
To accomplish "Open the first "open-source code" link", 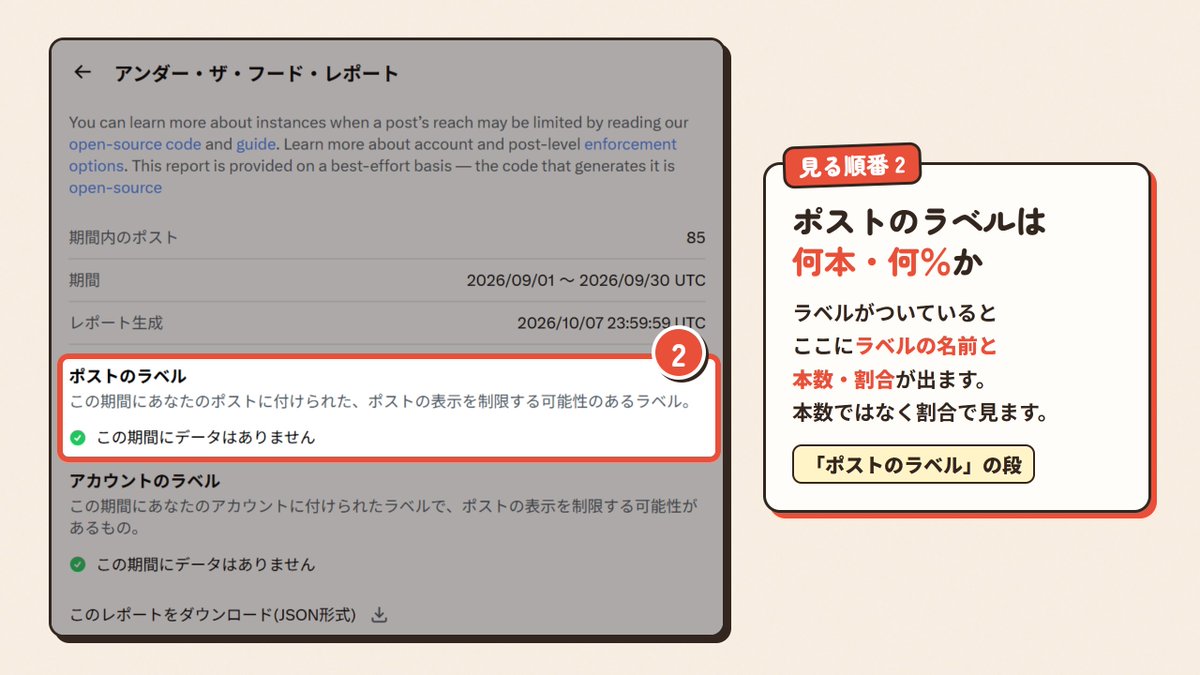I will pos(135,144).
